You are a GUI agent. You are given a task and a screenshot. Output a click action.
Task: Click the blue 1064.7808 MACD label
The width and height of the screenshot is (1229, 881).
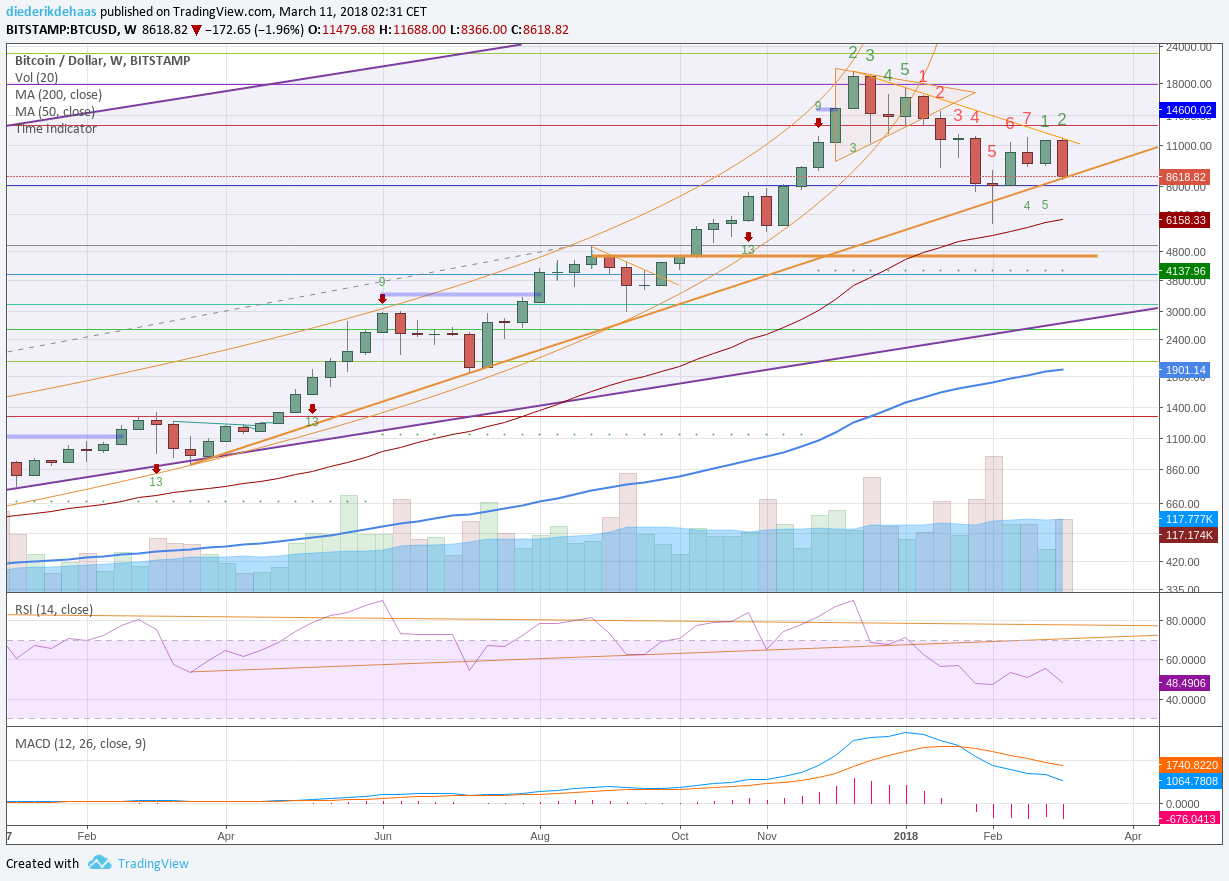click(1189, 781)
